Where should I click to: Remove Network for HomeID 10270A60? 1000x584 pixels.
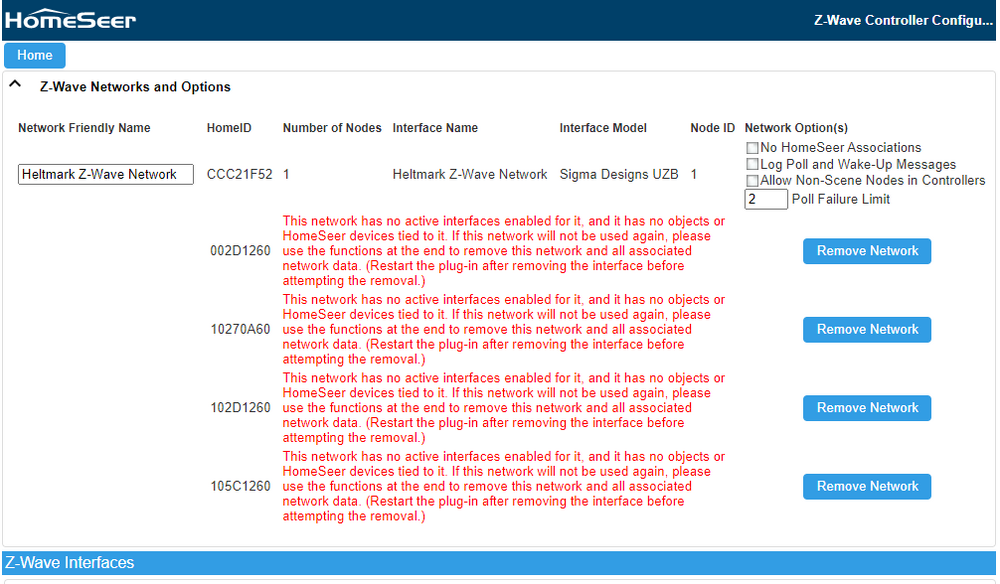coord(867,330)
